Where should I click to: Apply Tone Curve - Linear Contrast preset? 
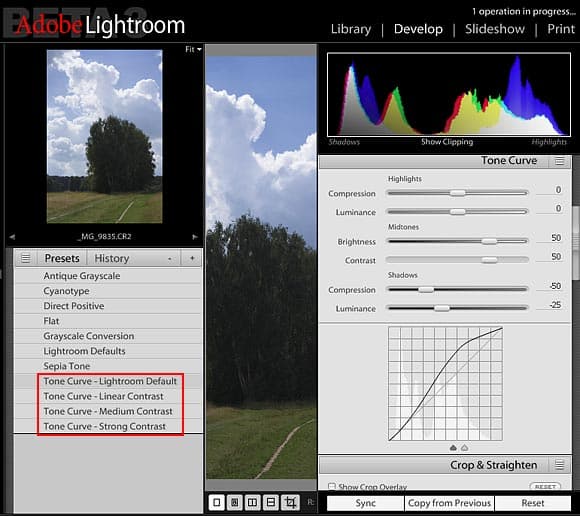(108, 396)
